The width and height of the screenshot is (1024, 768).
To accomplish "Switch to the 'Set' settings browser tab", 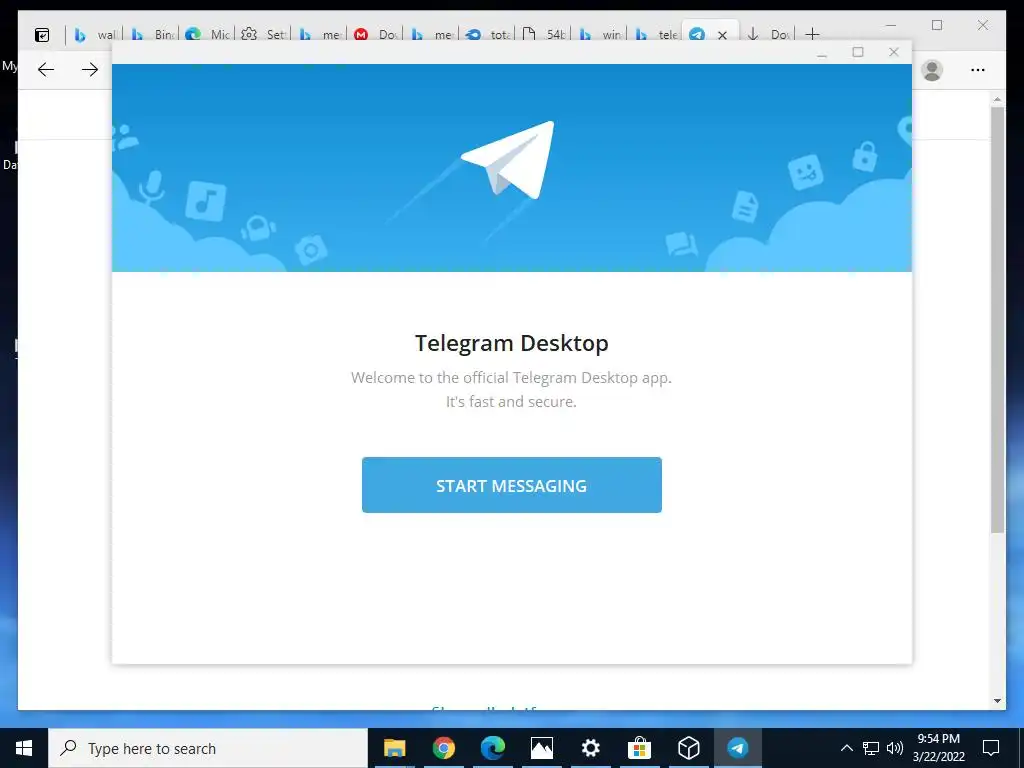I will point(264,35).
